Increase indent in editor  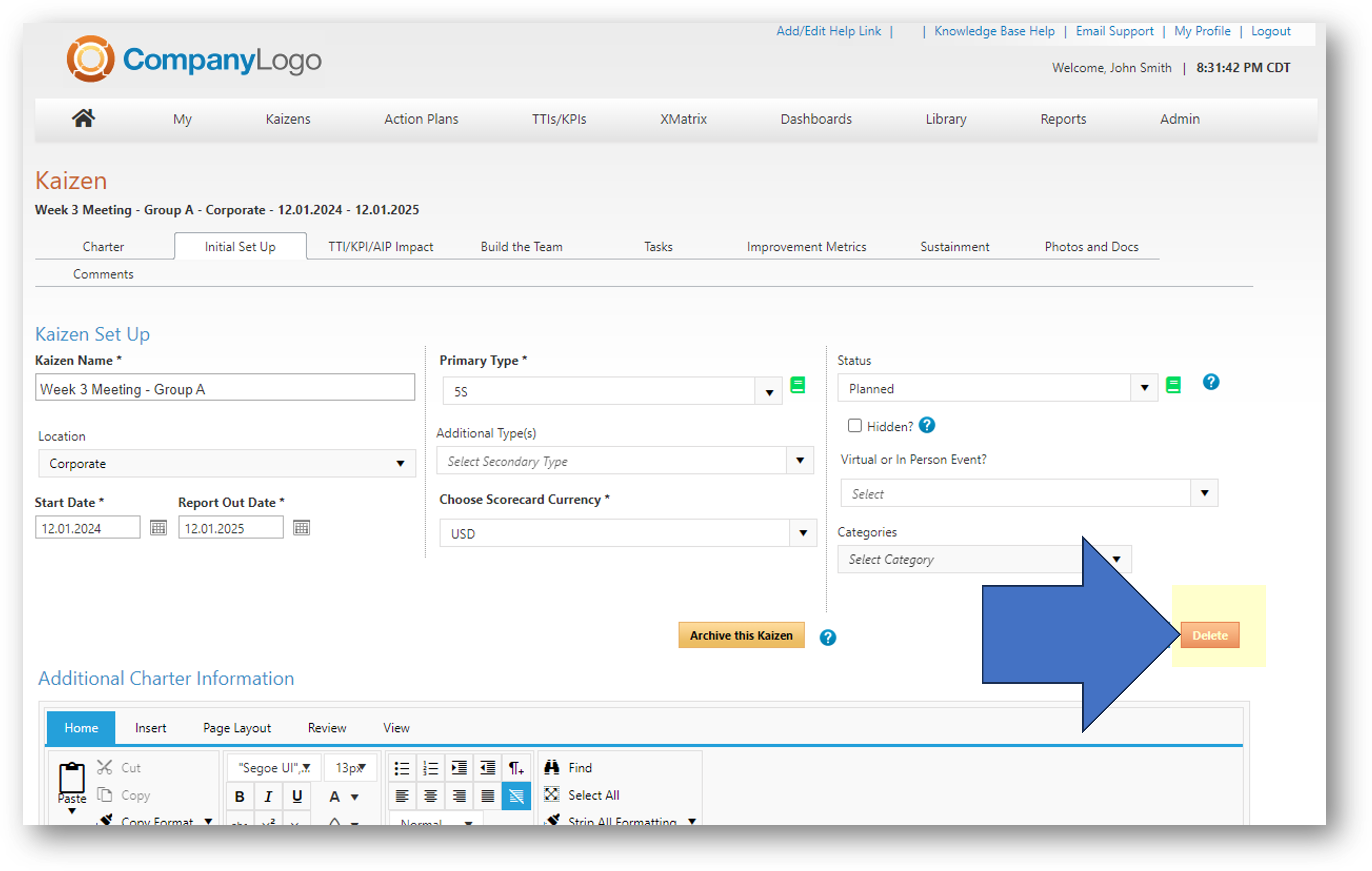click(459, 768)
